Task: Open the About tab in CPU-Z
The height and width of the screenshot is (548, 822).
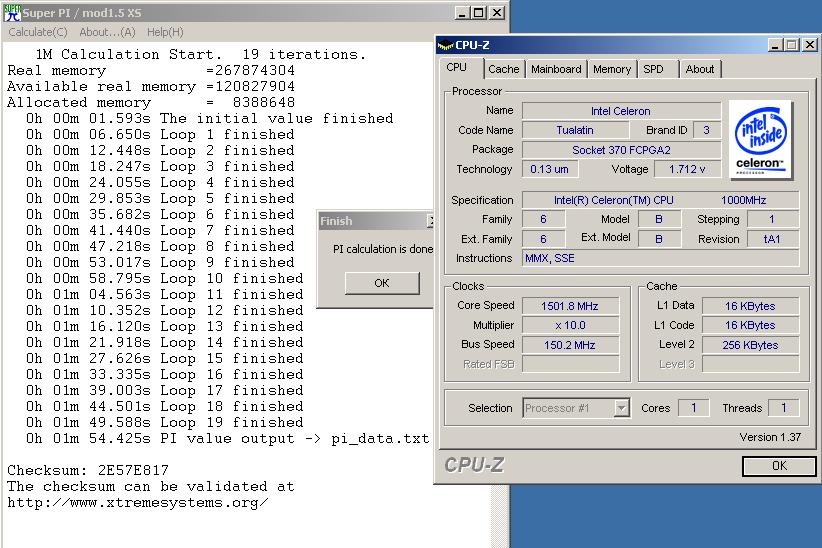Action: click(x=700, y=69)
